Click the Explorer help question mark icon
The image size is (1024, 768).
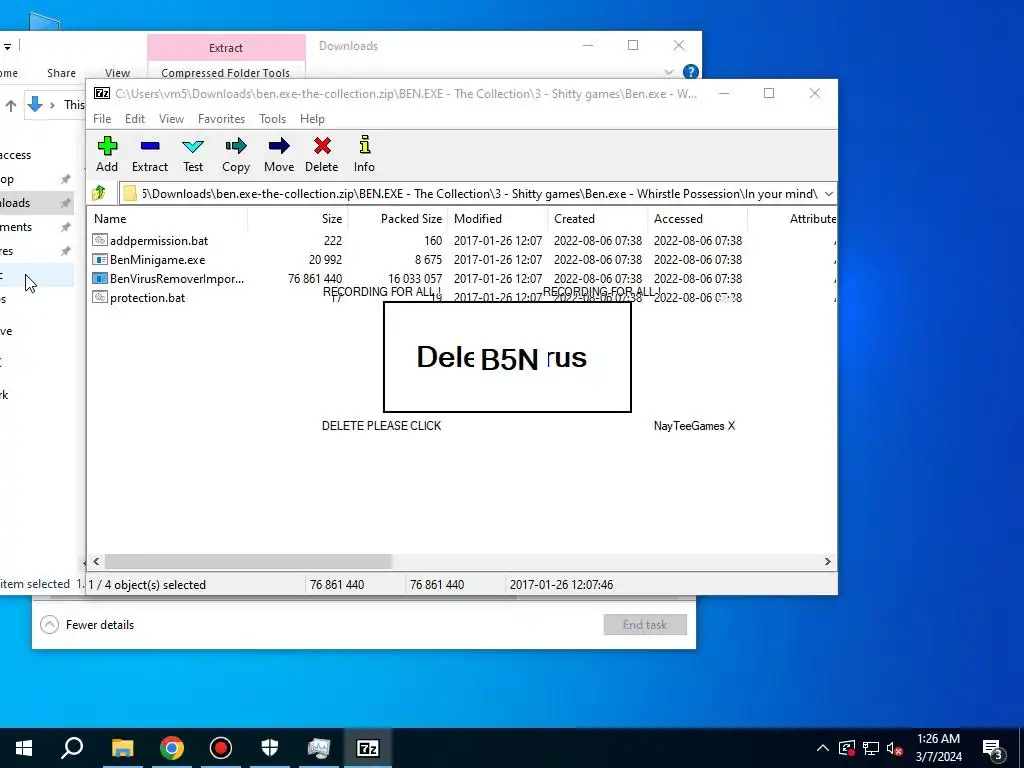tap(690, 72)
